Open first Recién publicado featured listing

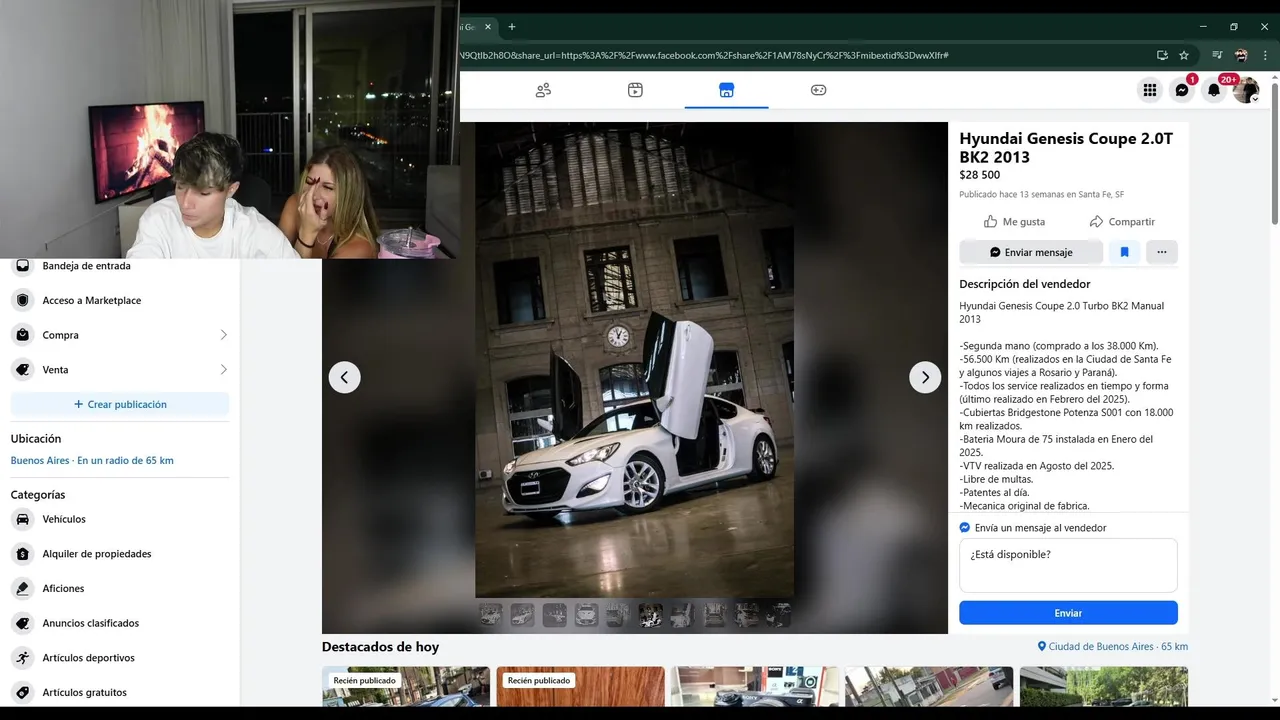tap(406, 687)
